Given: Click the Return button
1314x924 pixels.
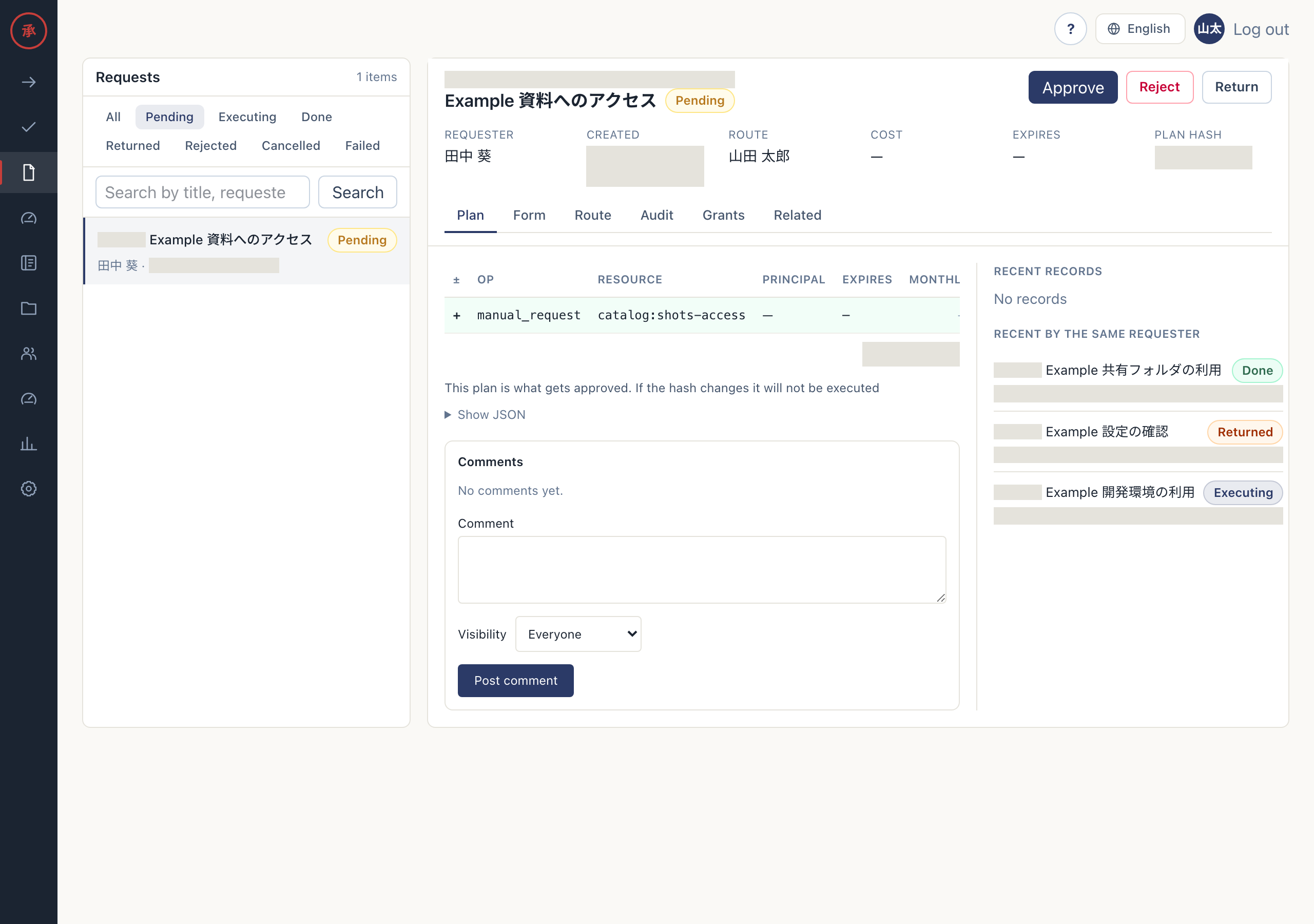Looking at the screenshot, I should click(x=1236, y=87).
